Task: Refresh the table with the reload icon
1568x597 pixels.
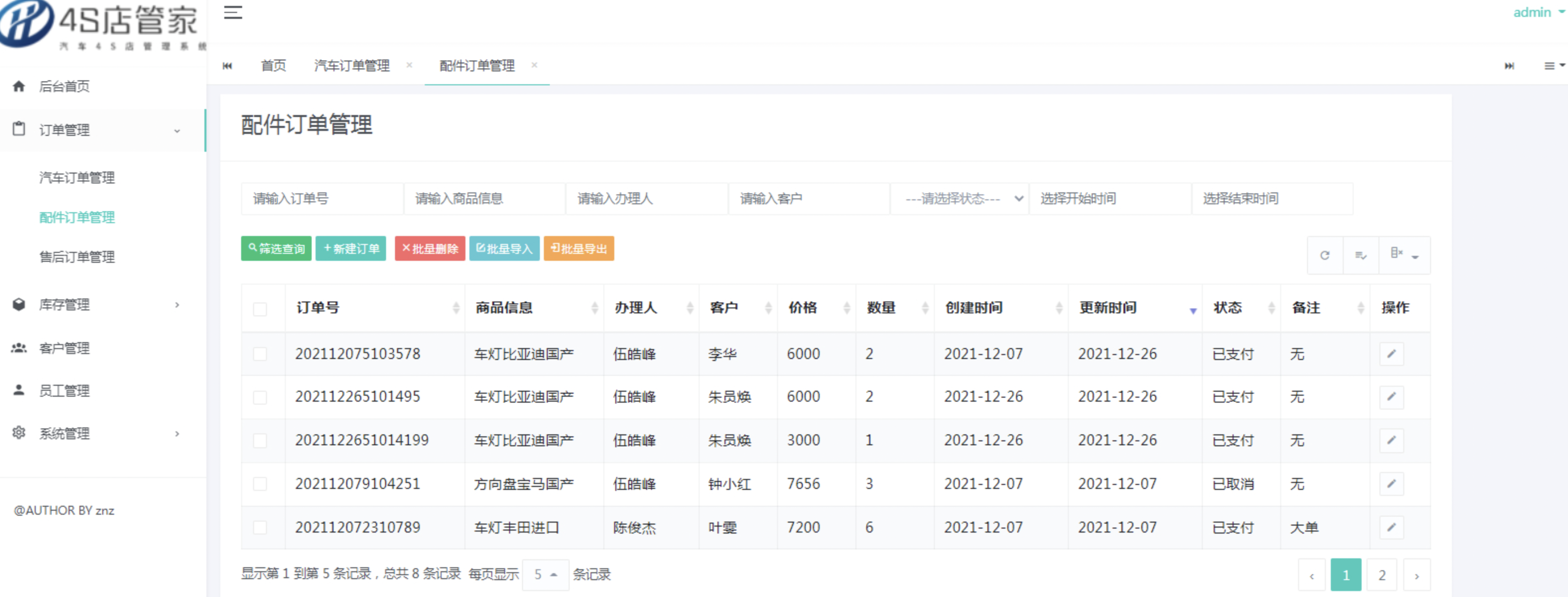Action: click(x=1324, y=255)
